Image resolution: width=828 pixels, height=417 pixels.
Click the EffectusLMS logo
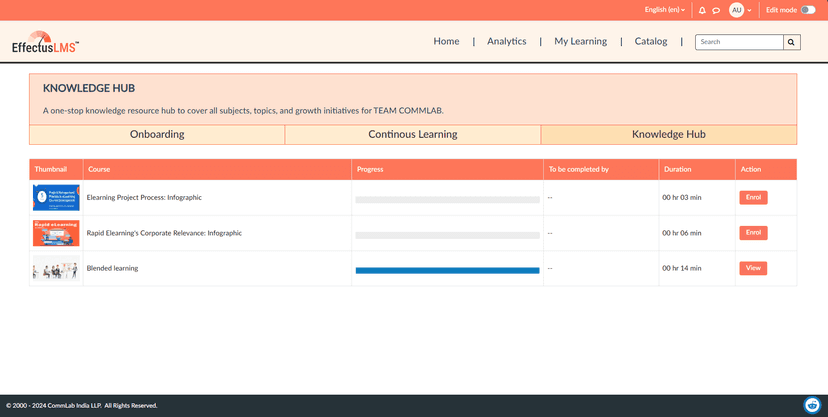click(45, 42)
